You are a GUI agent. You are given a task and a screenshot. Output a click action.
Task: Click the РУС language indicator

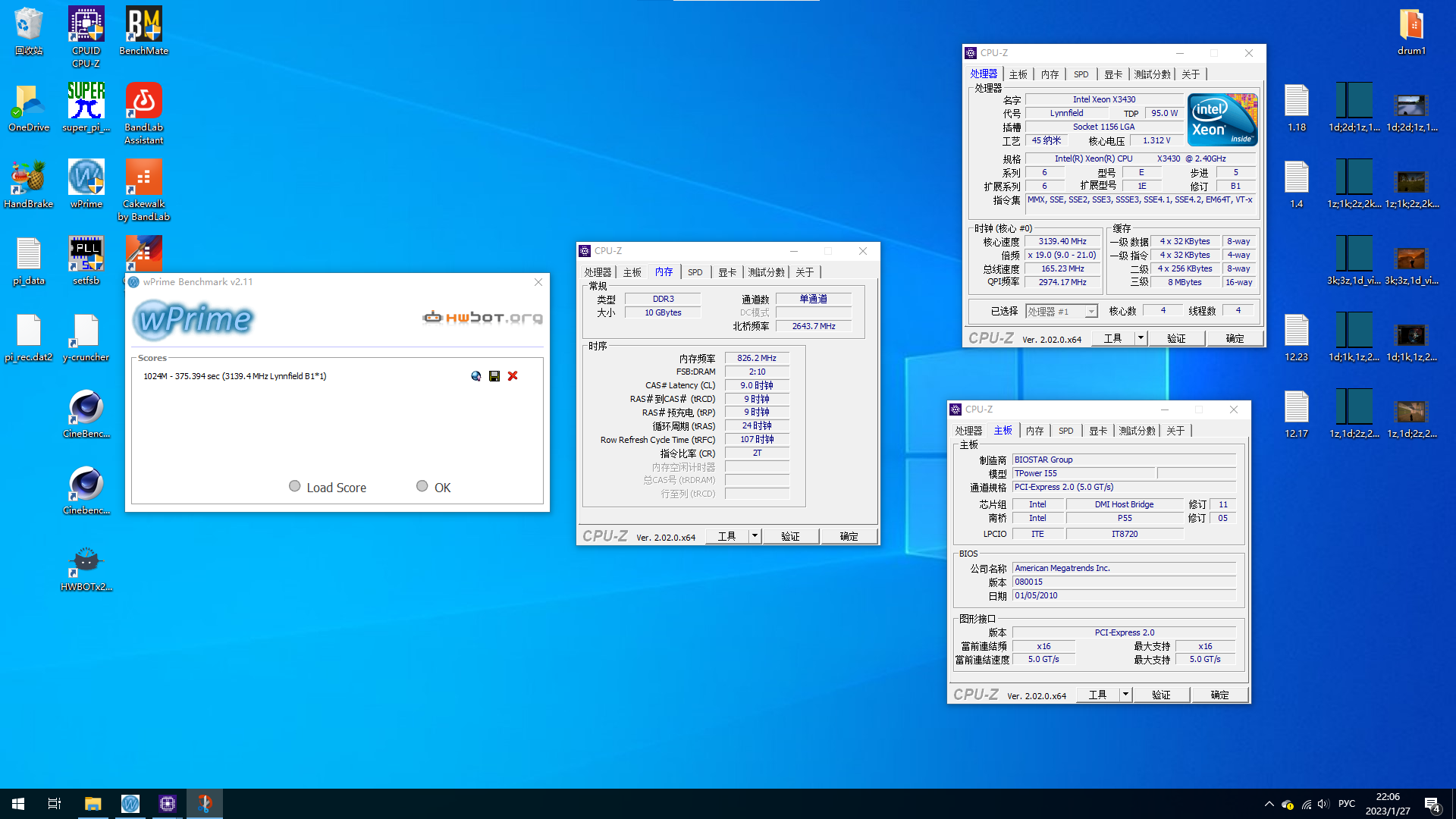(x=1347, y=804)
